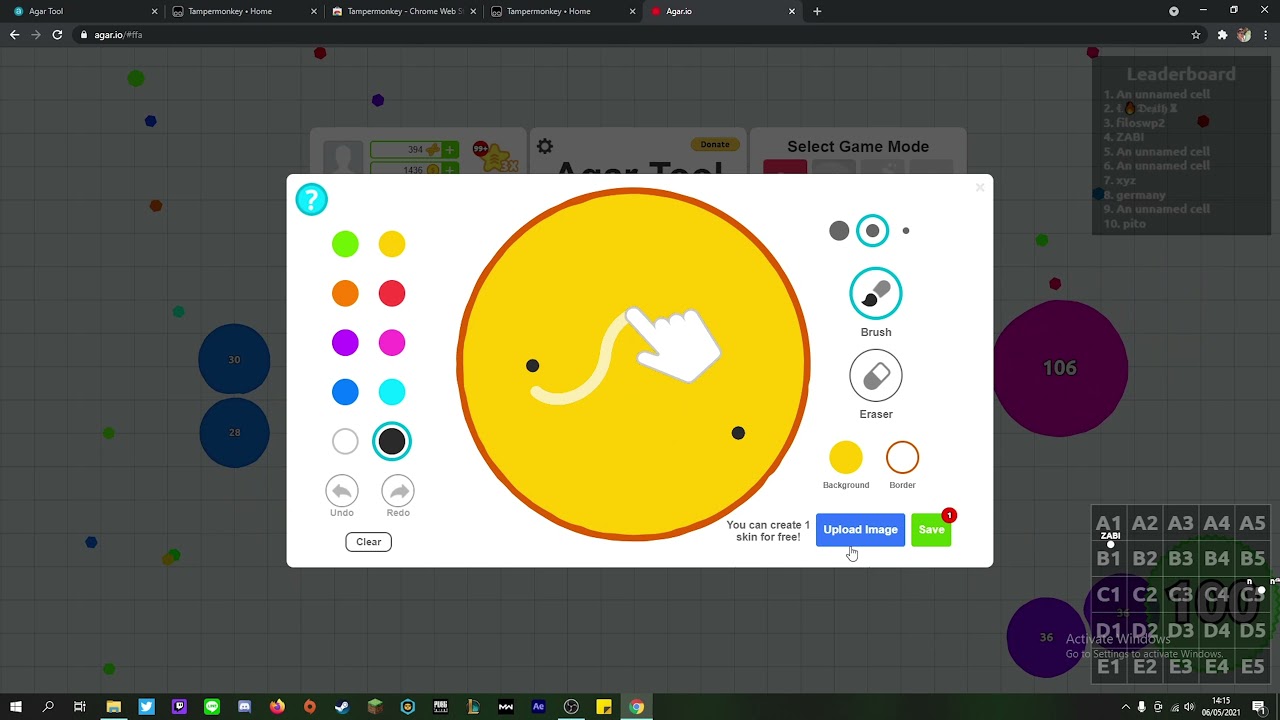Choose the orange palette color
This screenshot has width=1280, height=720.
pyautogui.click(x=345, y=293)
